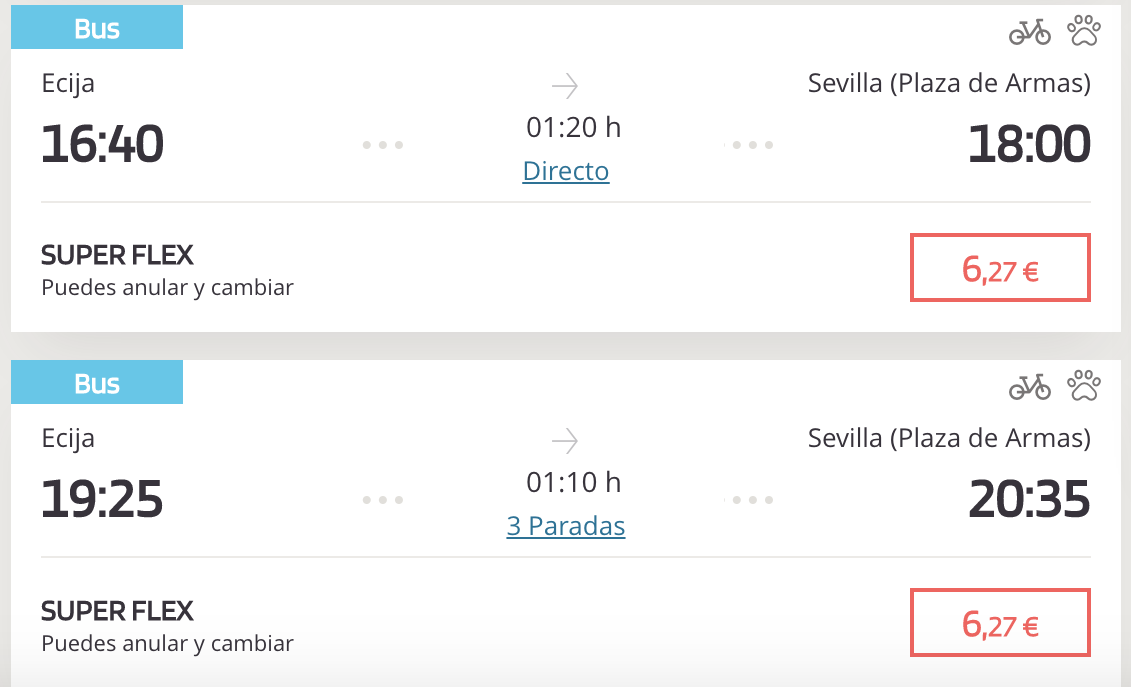Screen dimensions: 1131x687
Task: Select 6,27 € fare for 19:25 departure
Action: 1000,623
